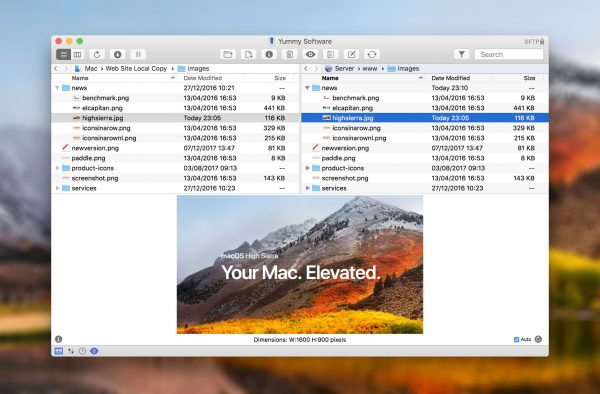The width and height of the screenshot is (600, 394).
Task: Click images in the remote path bar
Action: click(403, 68)
